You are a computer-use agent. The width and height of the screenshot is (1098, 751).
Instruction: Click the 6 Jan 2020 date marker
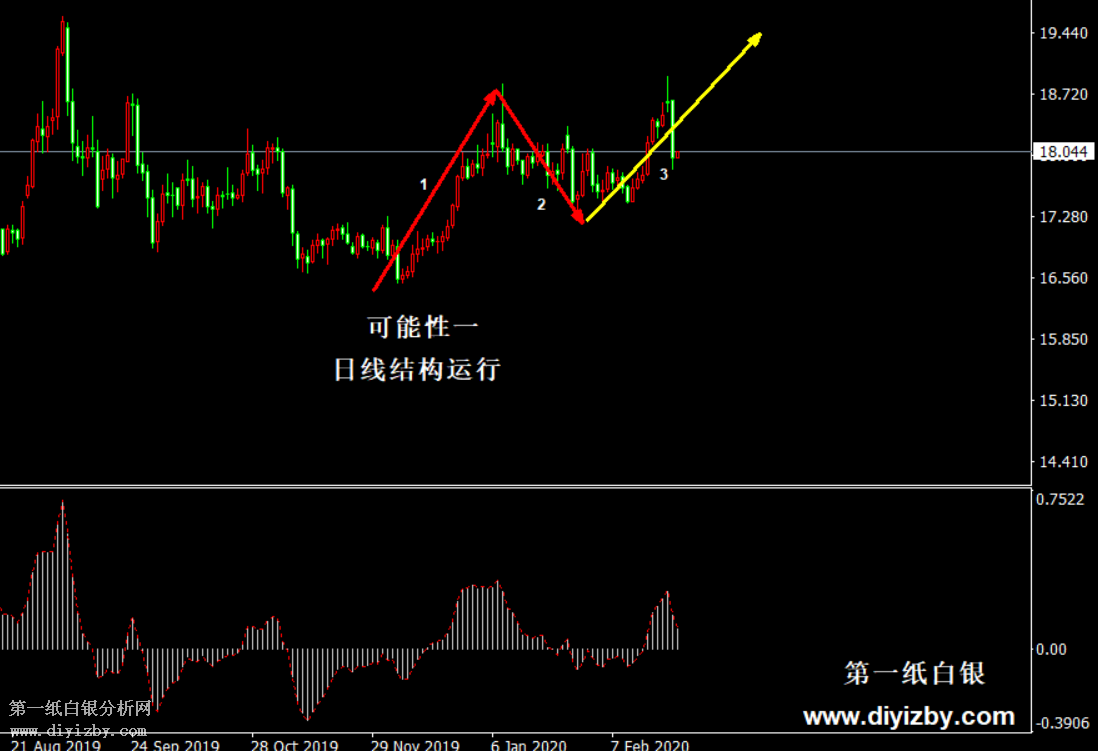528,744
